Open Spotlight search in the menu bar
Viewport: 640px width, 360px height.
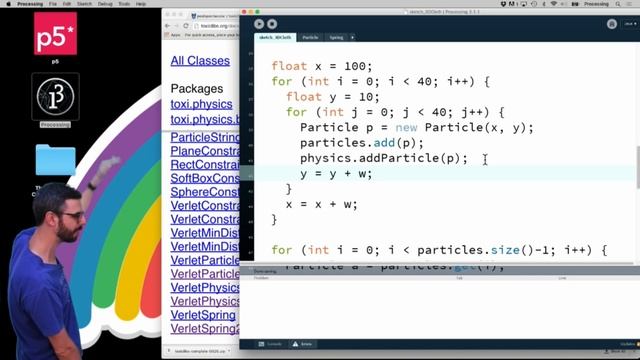point(618,4)
